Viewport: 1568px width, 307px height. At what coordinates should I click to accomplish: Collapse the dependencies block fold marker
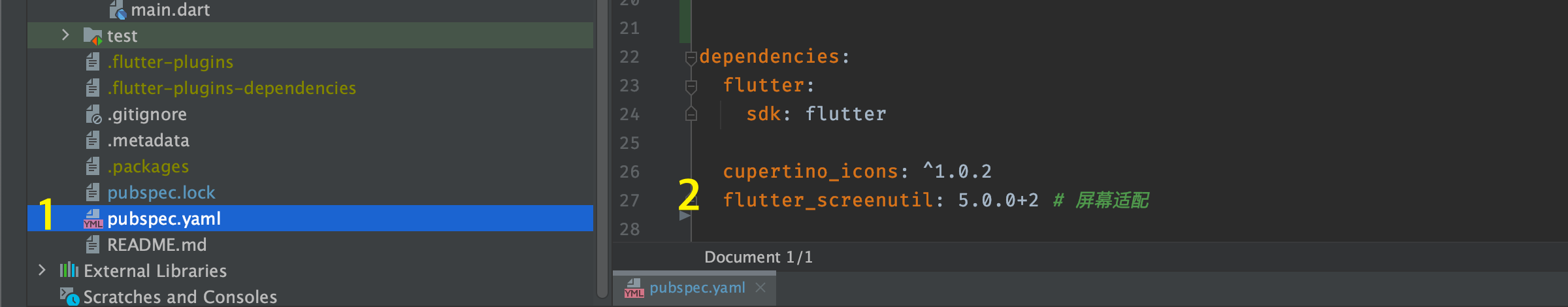[691, 57]
